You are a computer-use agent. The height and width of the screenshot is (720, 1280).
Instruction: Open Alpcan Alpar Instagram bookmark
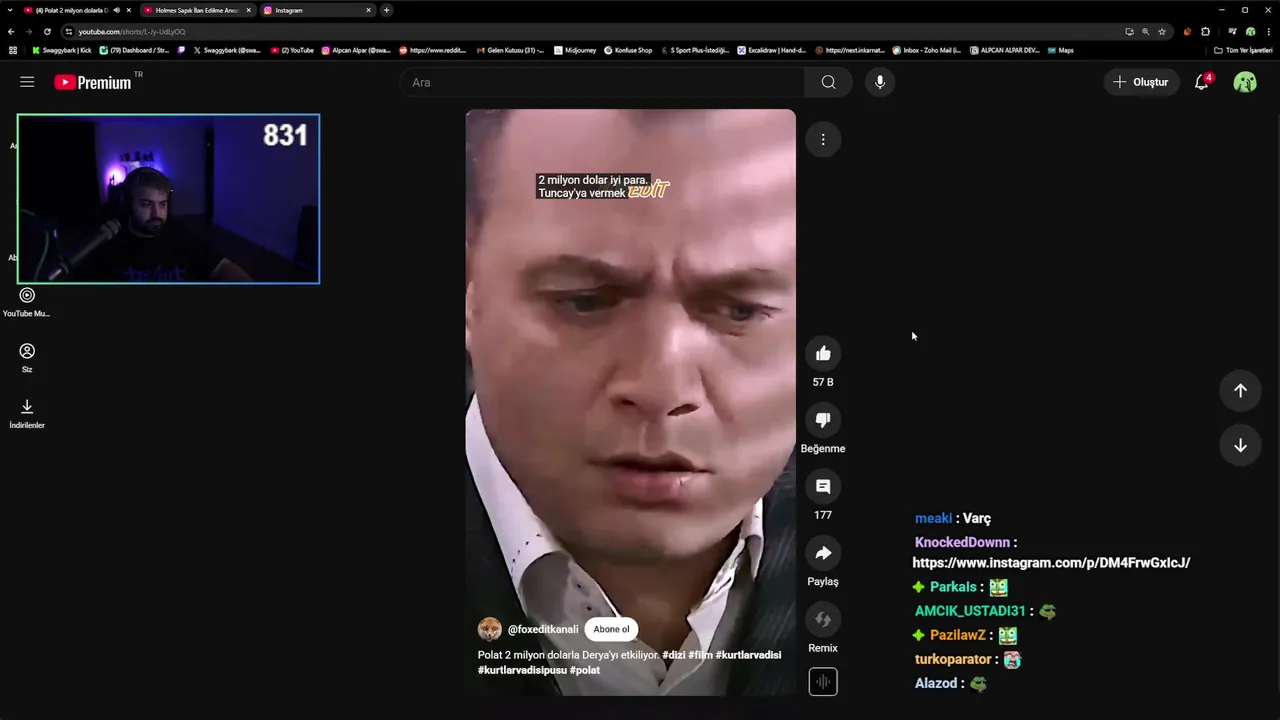356,50
